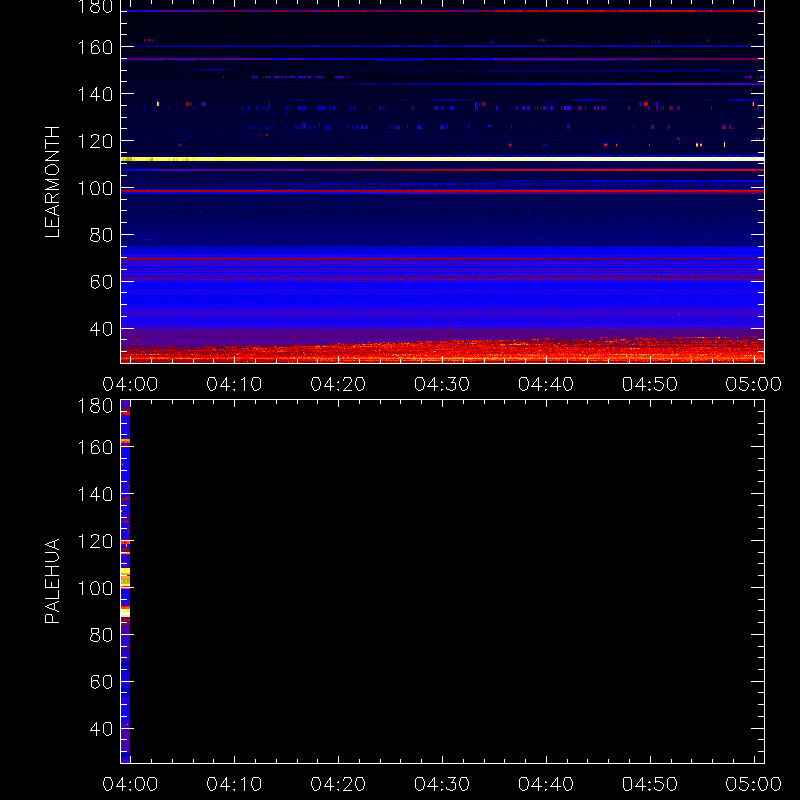The width and height of the screenshot is (800, 800).
Task: Click the narrow Palehua data strip at 04:00
Action: point(126,582)
